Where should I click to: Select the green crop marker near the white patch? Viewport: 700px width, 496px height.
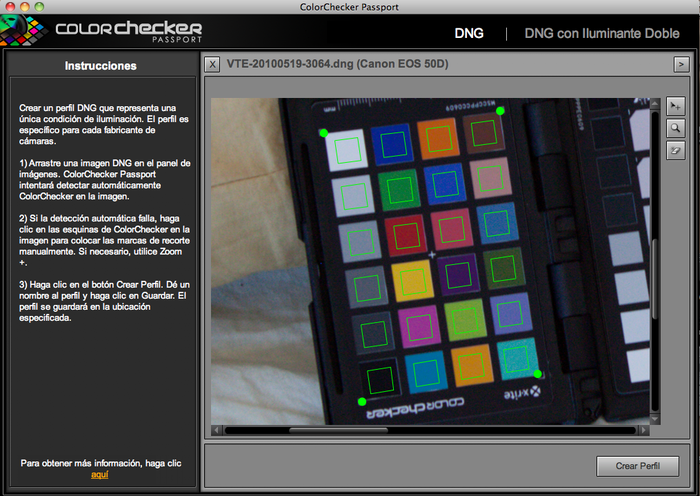coord(324,133)
